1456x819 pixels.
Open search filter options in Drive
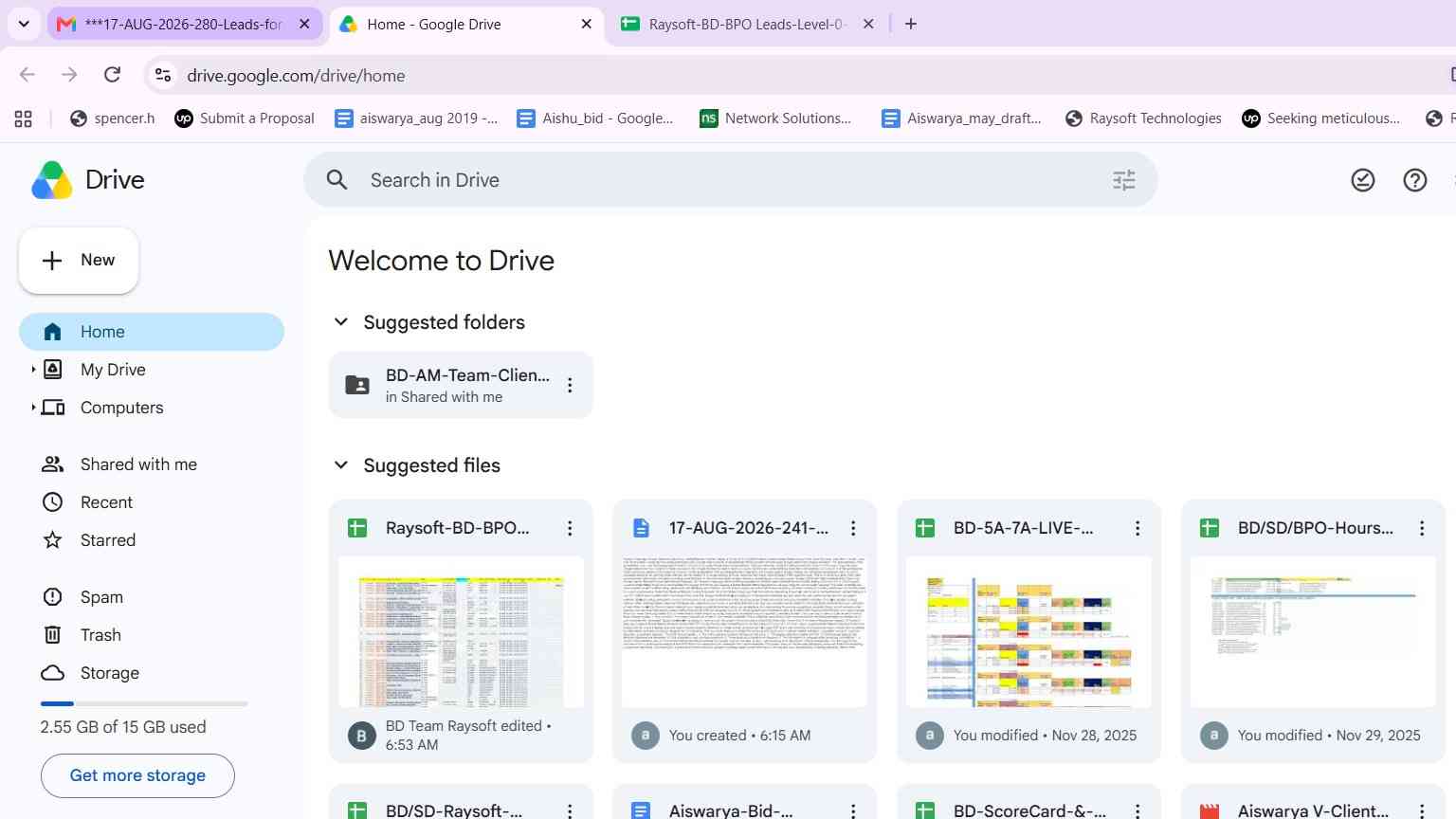pyautogui.click(x=1123, y=180)
